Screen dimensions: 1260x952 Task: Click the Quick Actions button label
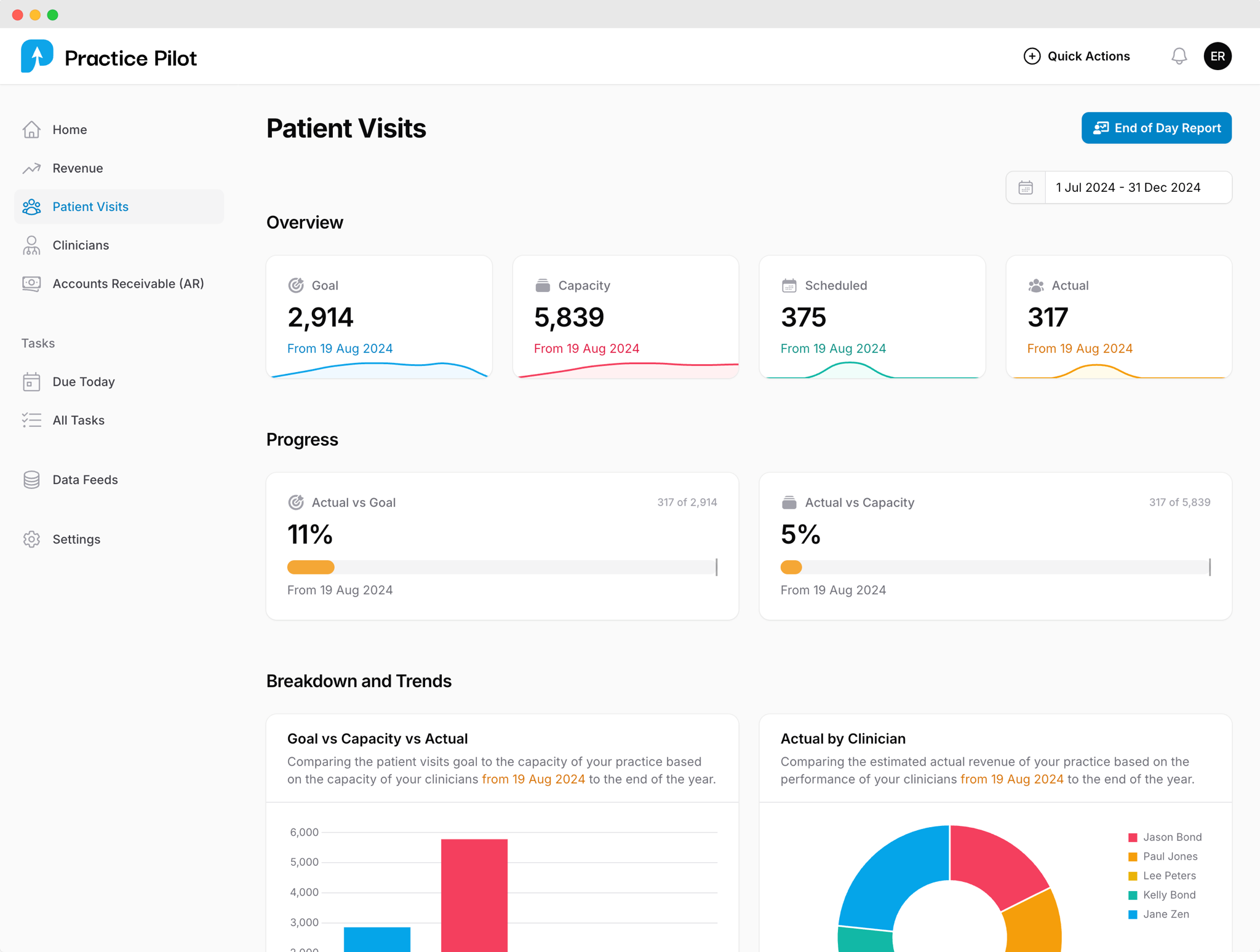(x=1088, y=57)
